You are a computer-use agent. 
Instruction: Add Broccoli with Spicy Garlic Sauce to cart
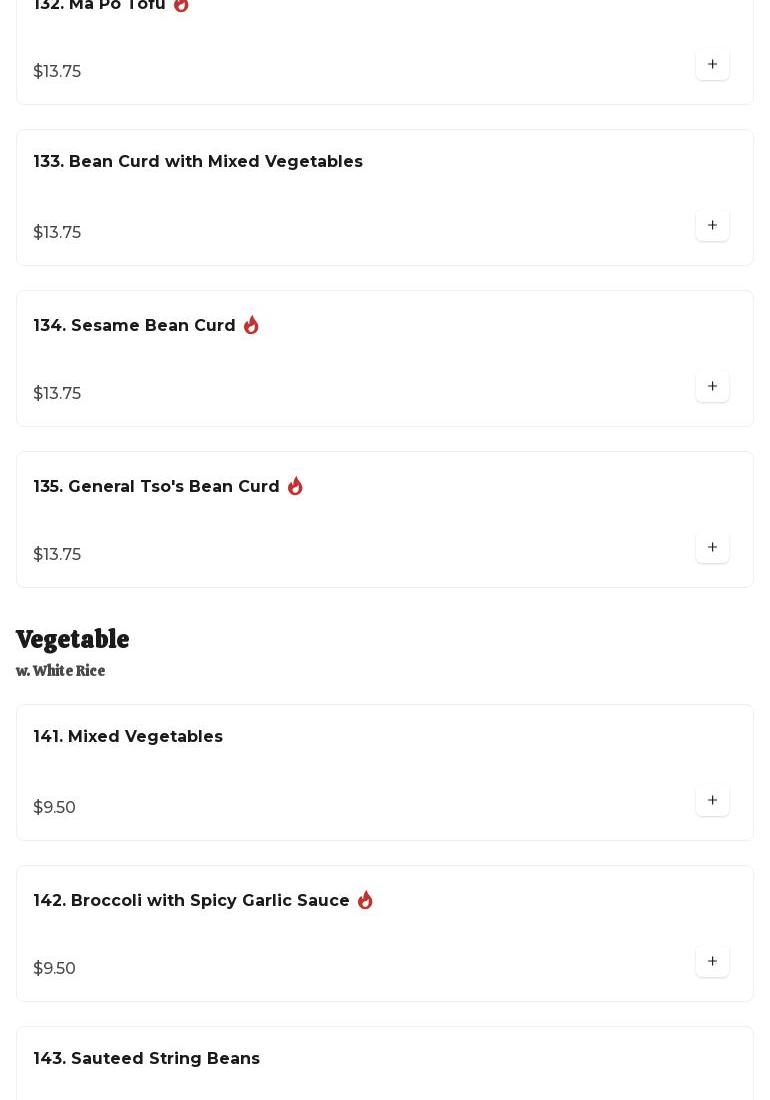point(712,961)
